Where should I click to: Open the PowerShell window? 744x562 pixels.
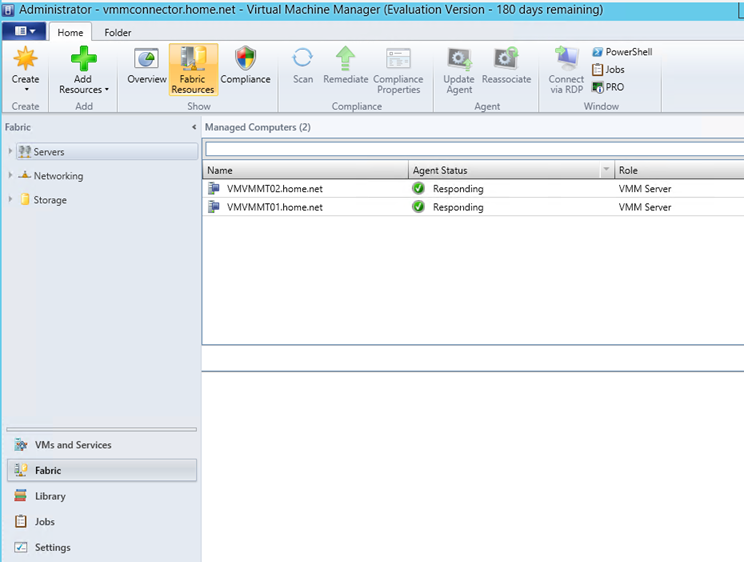(622, 52)
